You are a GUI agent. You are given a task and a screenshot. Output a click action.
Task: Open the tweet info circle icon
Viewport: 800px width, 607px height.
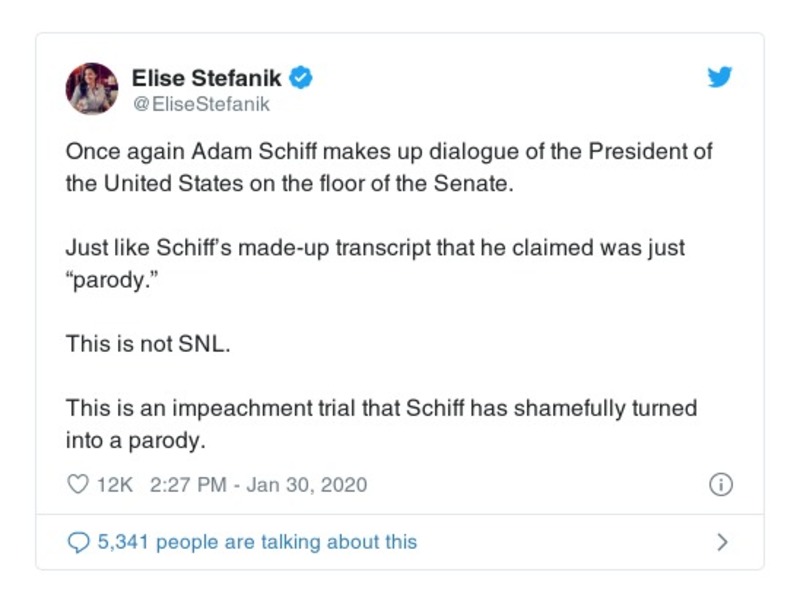(720, 485)
